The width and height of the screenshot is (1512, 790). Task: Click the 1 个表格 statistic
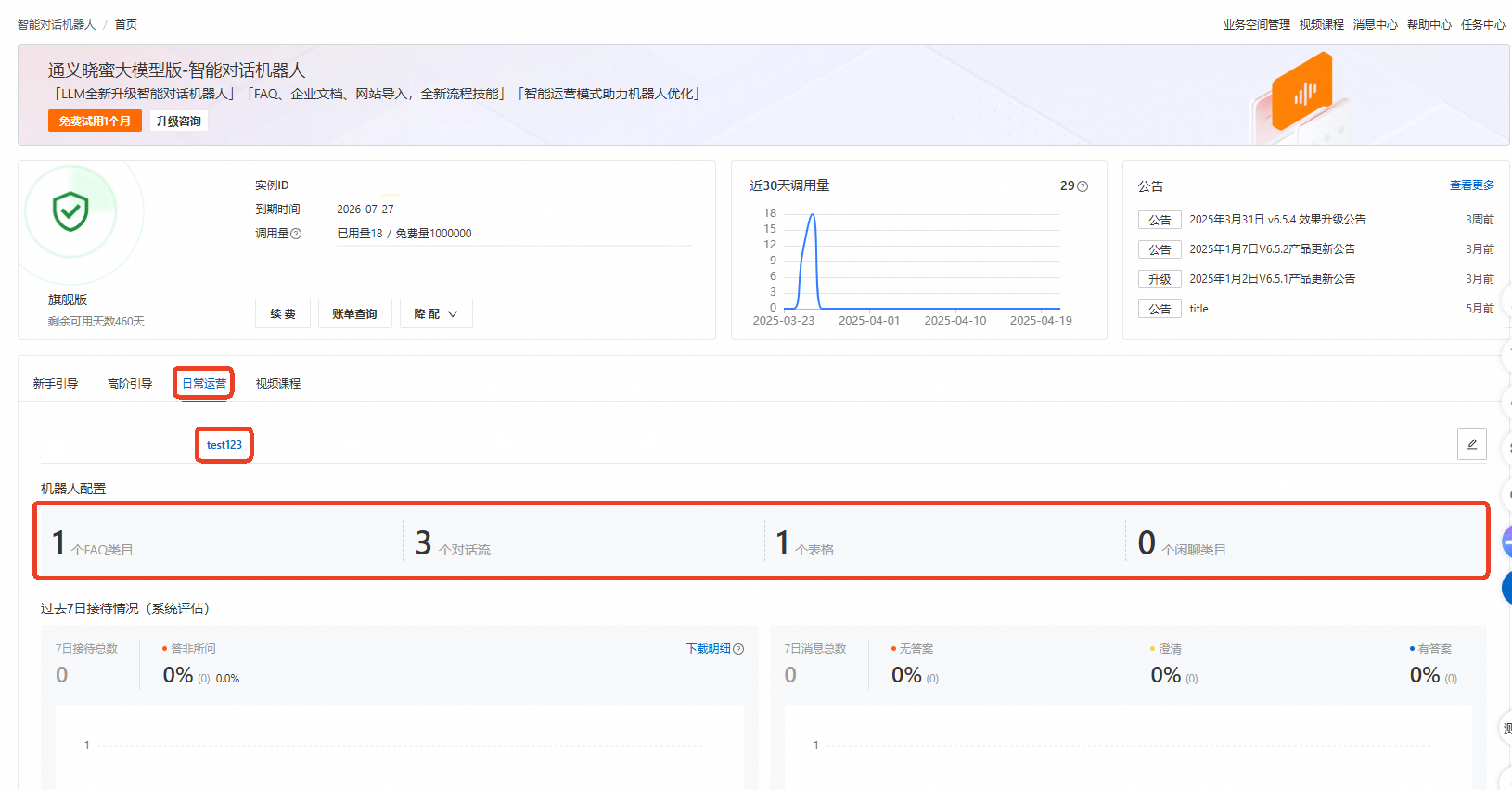804,542
